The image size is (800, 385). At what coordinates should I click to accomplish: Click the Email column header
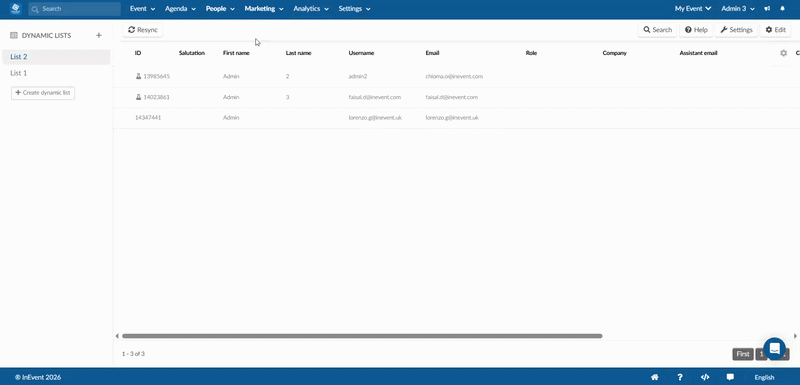(x=432, y=53)
